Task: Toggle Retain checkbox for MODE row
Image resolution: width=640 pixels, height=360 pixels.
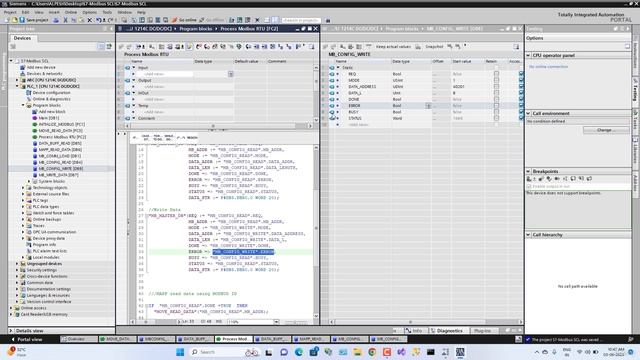Action: [x=496, y=80]
